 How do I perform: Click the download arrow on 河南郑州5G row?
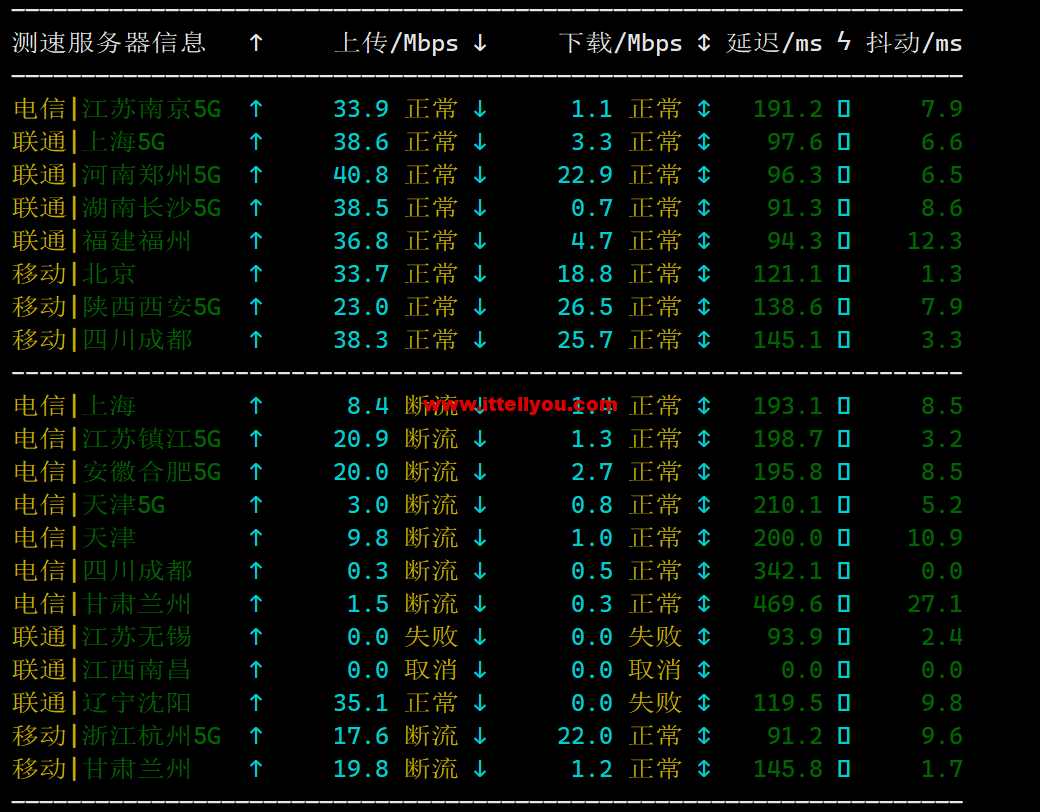[480, 175]
